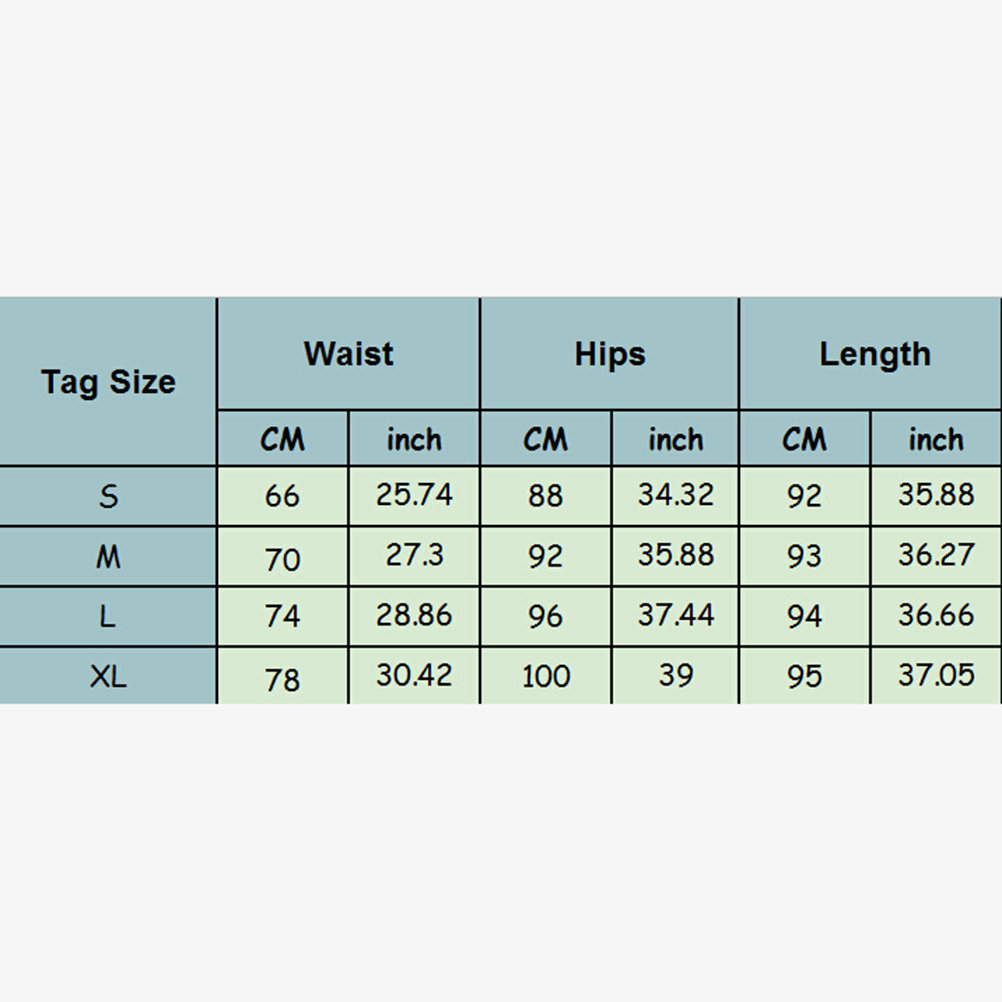Select the Length column header
Viewport: 1002px width, 1002px height.
click(x=874, y=354)
